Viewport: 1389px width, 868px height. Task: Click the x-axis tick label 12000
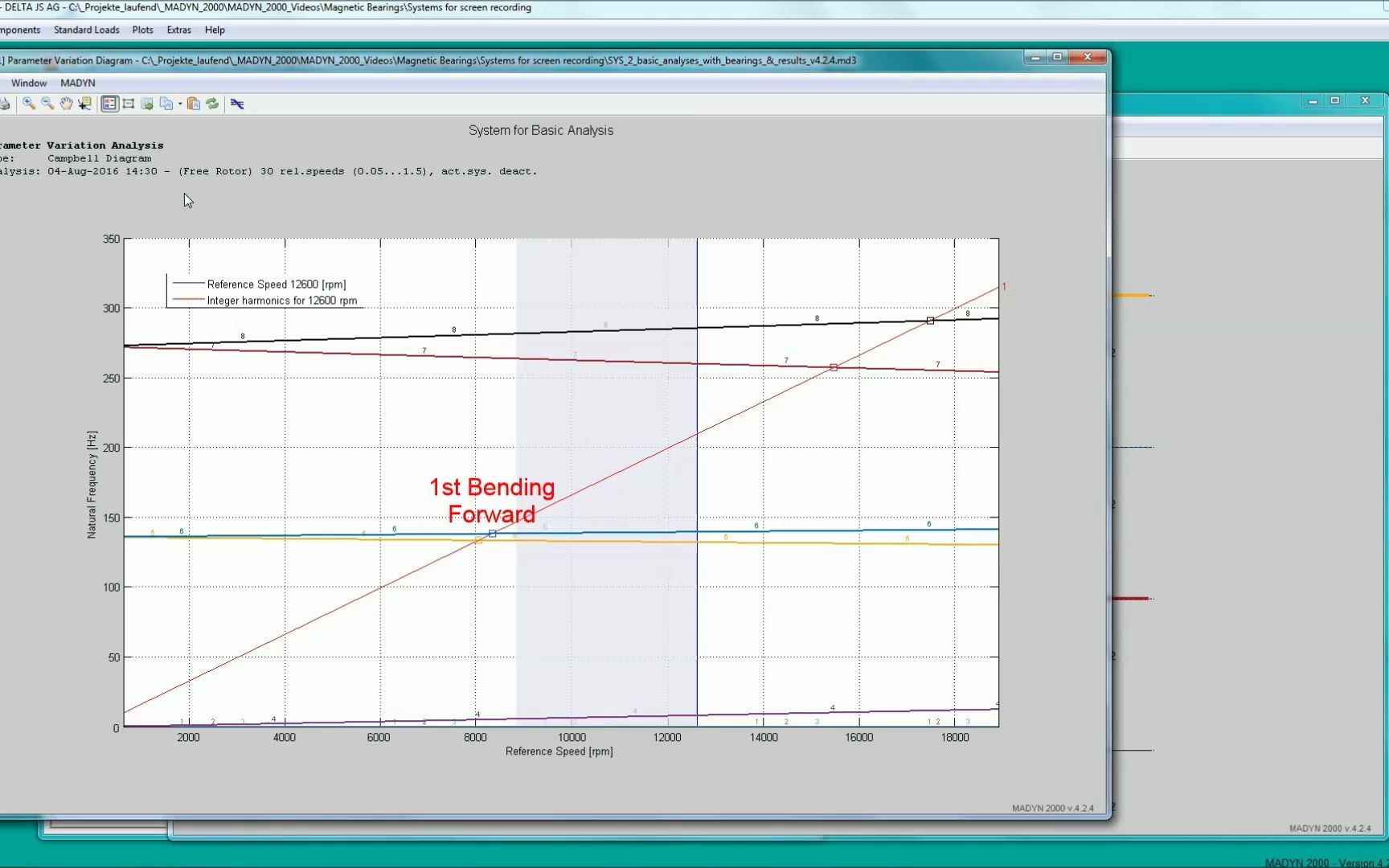pos(667,737)
